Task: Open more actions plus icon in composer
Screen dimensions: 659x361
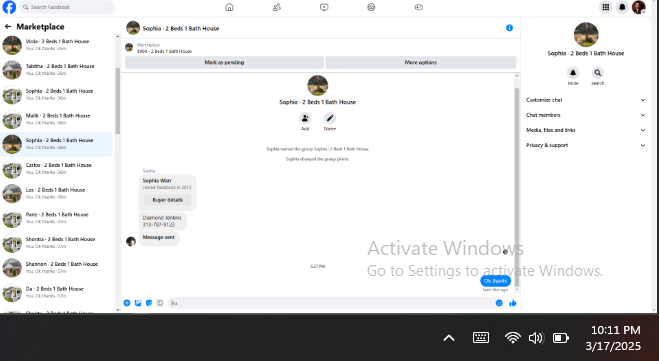Action: pyautogui.click(x=127, y=303)
